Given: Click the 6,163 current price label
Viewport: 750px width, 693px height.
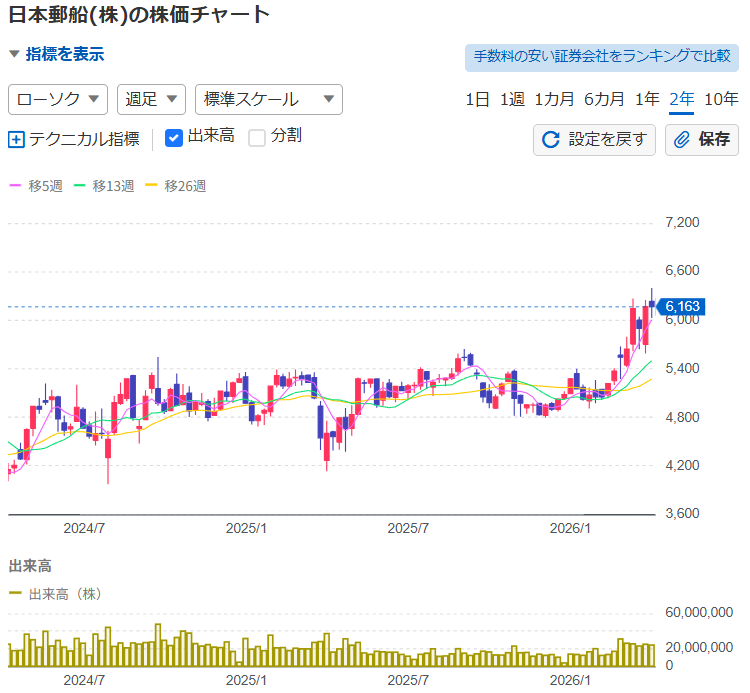Looking at the screenshot, I should coord(683,306).
